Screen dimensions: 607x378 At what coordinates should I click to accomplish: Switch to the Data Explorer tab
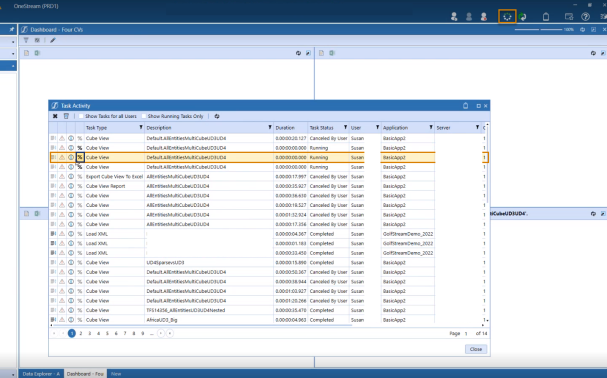tap(41, 374)
